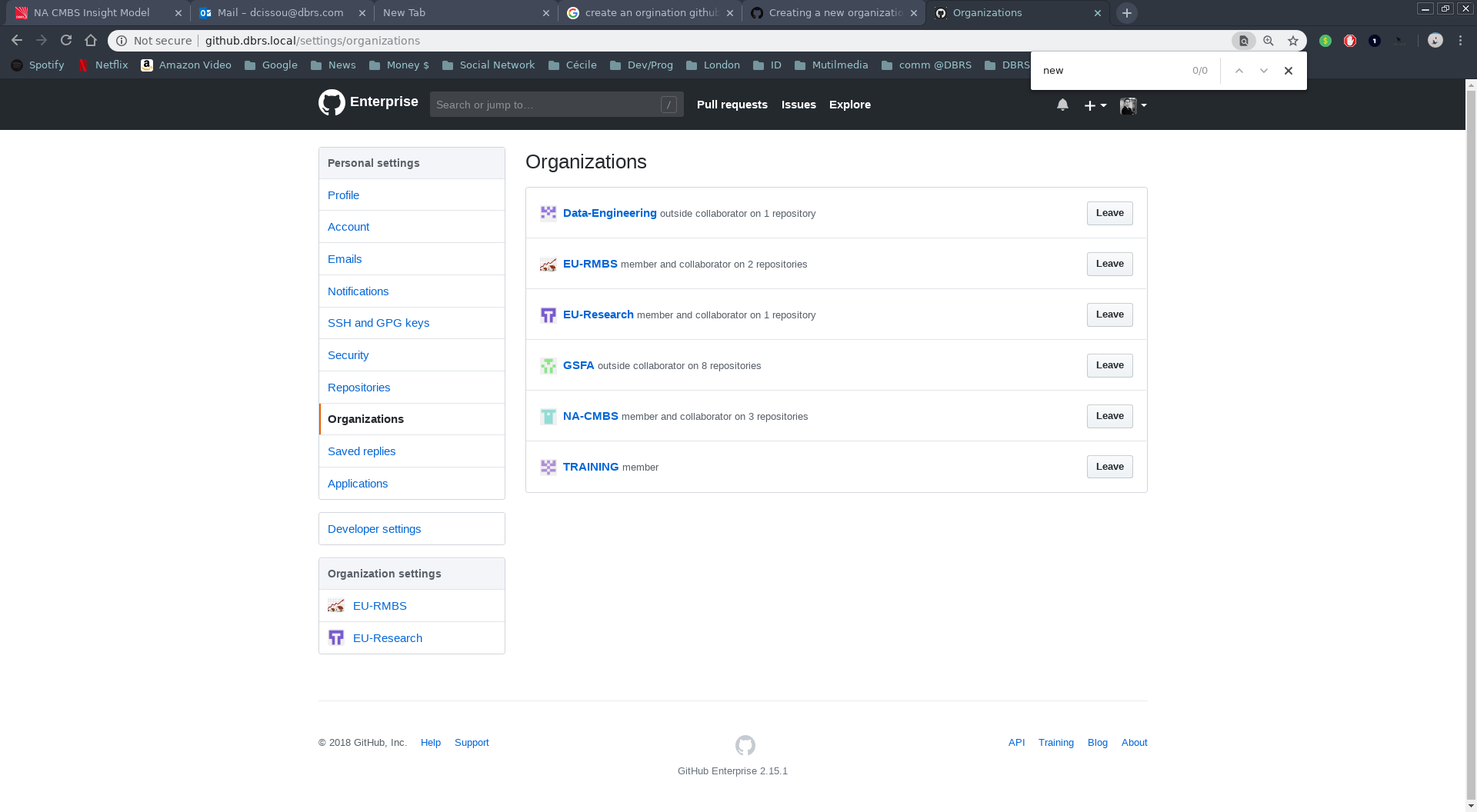Open Support link in footer
Screen dimensions: 1477x812
pyautogui.click(x=472, y=742)
